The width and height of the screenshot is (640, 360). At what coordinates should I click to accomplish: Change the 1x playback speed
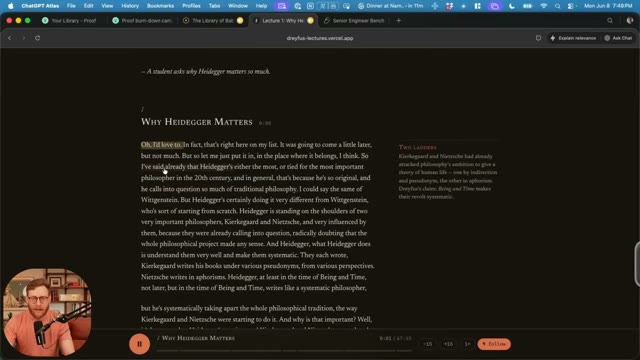(467, 344)
